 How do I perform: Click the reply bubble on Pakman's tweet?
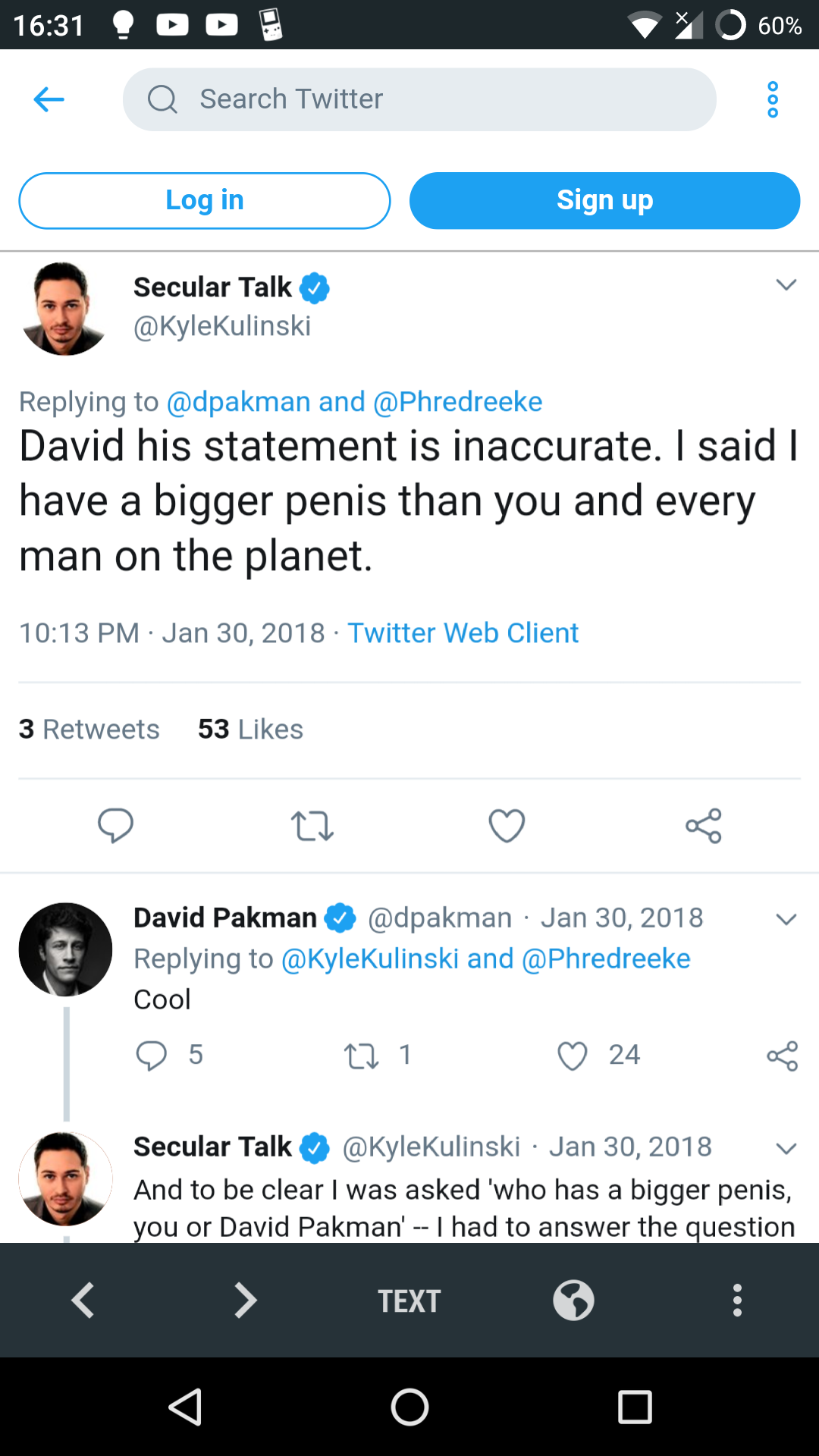pyautogui.click(x=153, y=1056)
